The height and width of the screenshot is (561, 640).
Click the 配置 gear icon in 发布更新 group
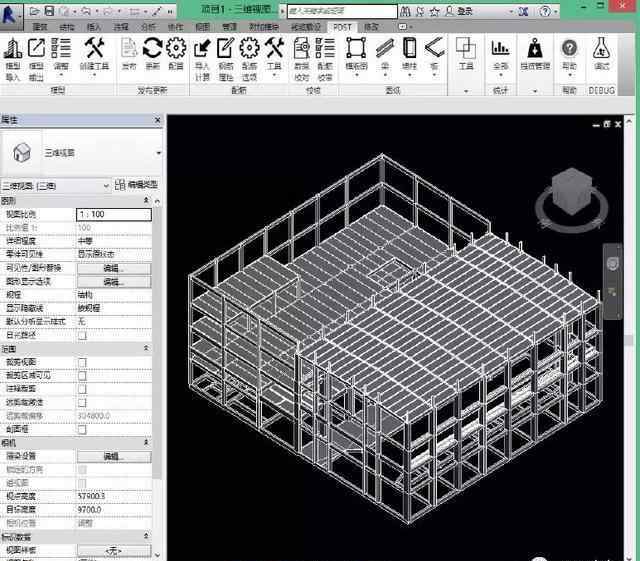tap(176, 48)
